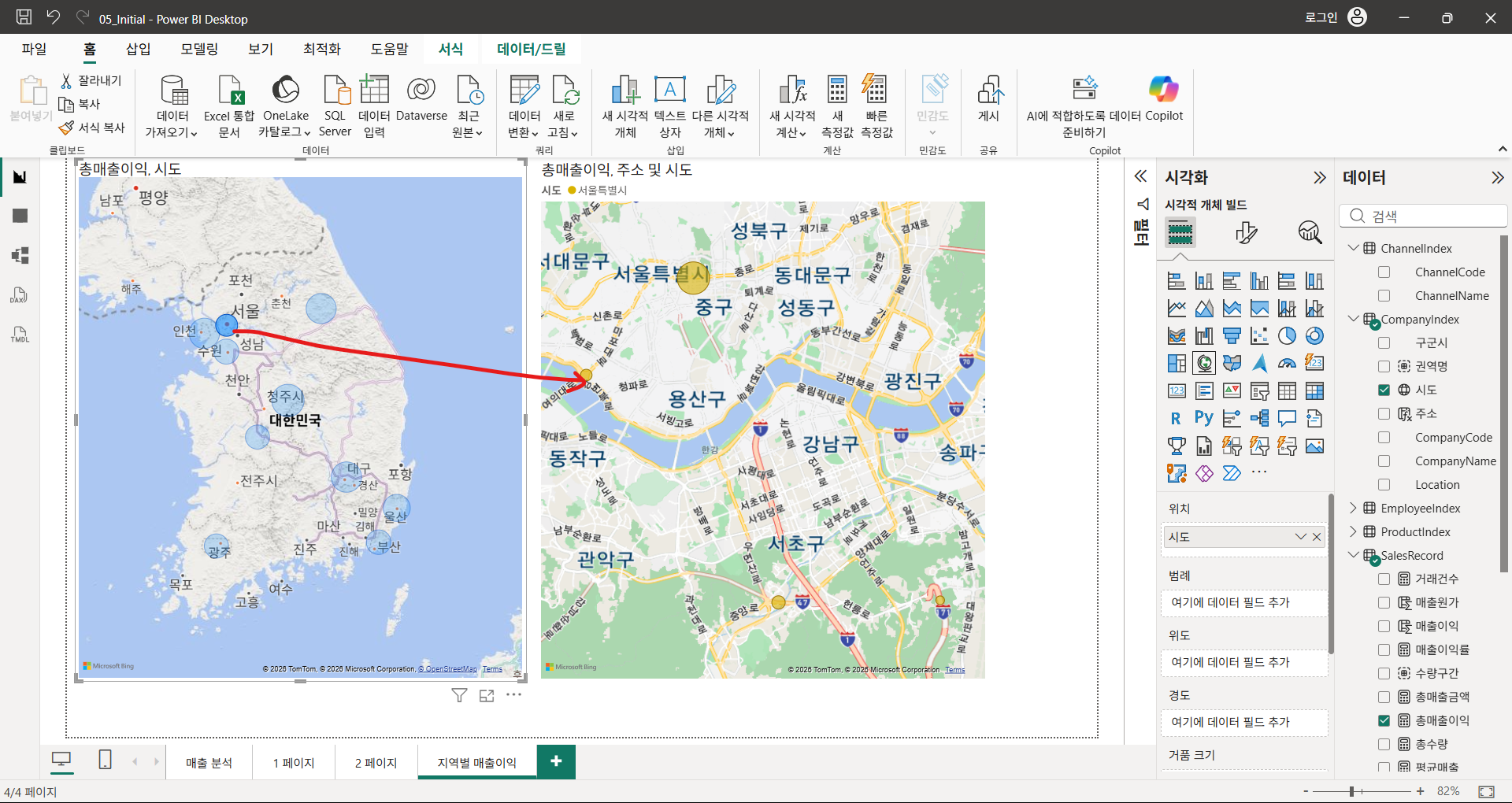The image size is (1512, 803).
Task: Expand the EmployeeIndex table
Action: pyautogui.click(x=1353, y=508)
